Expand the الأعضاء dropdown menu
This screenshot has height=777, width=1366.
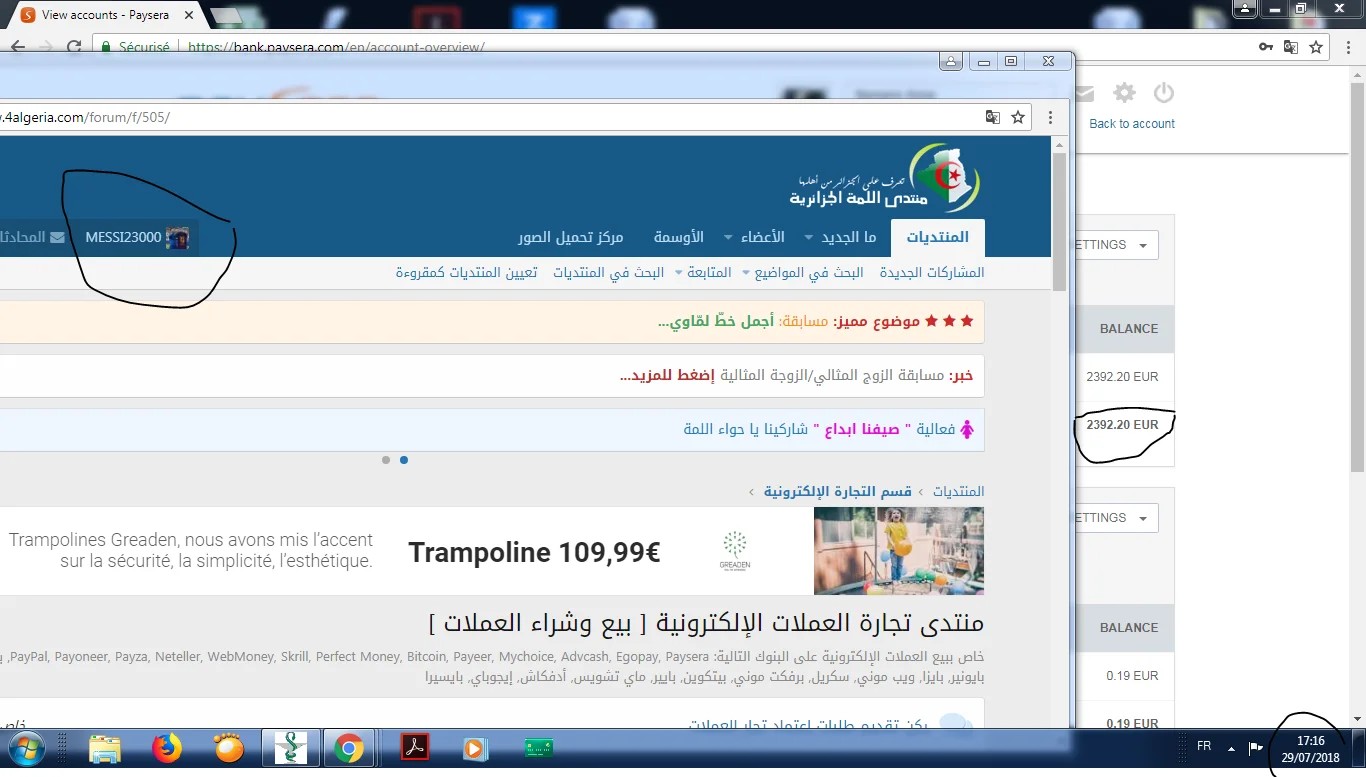click(x=754, y=237)
